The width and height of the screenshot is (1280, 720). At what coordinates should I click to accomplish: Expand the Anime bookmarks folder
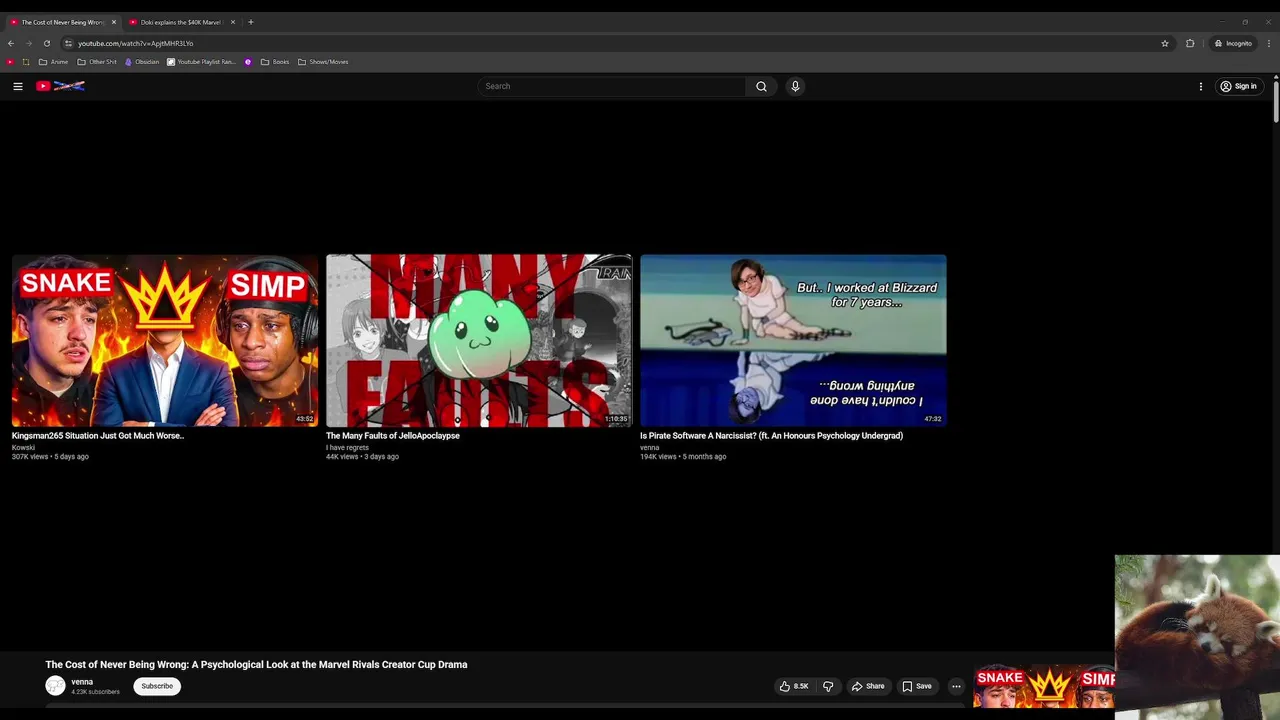pyautogui.click(x=54, y=62)
